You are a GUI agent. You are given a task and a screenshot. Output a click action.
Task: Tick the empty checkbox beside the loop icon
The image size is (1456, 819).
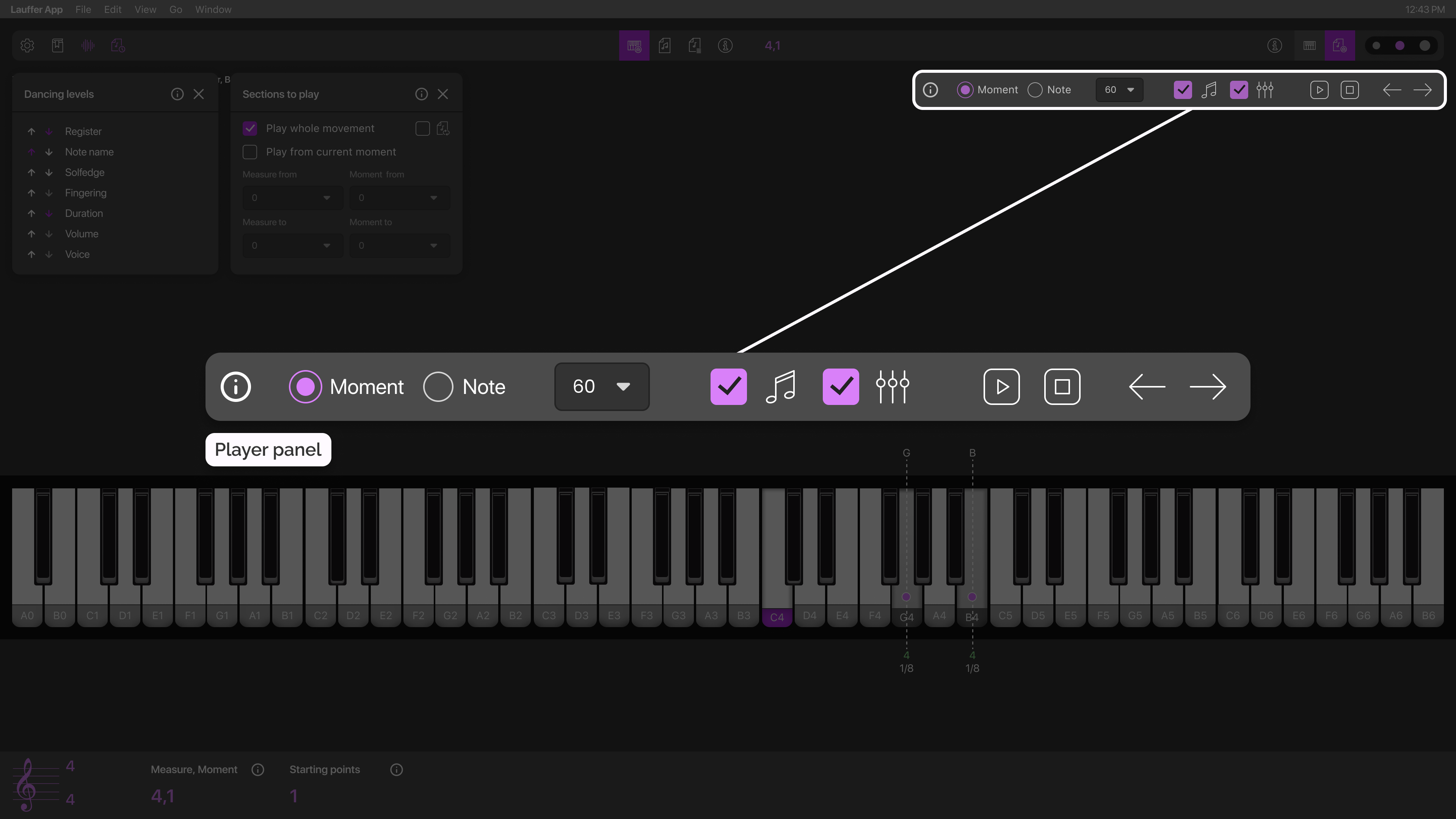coord(423,129)
